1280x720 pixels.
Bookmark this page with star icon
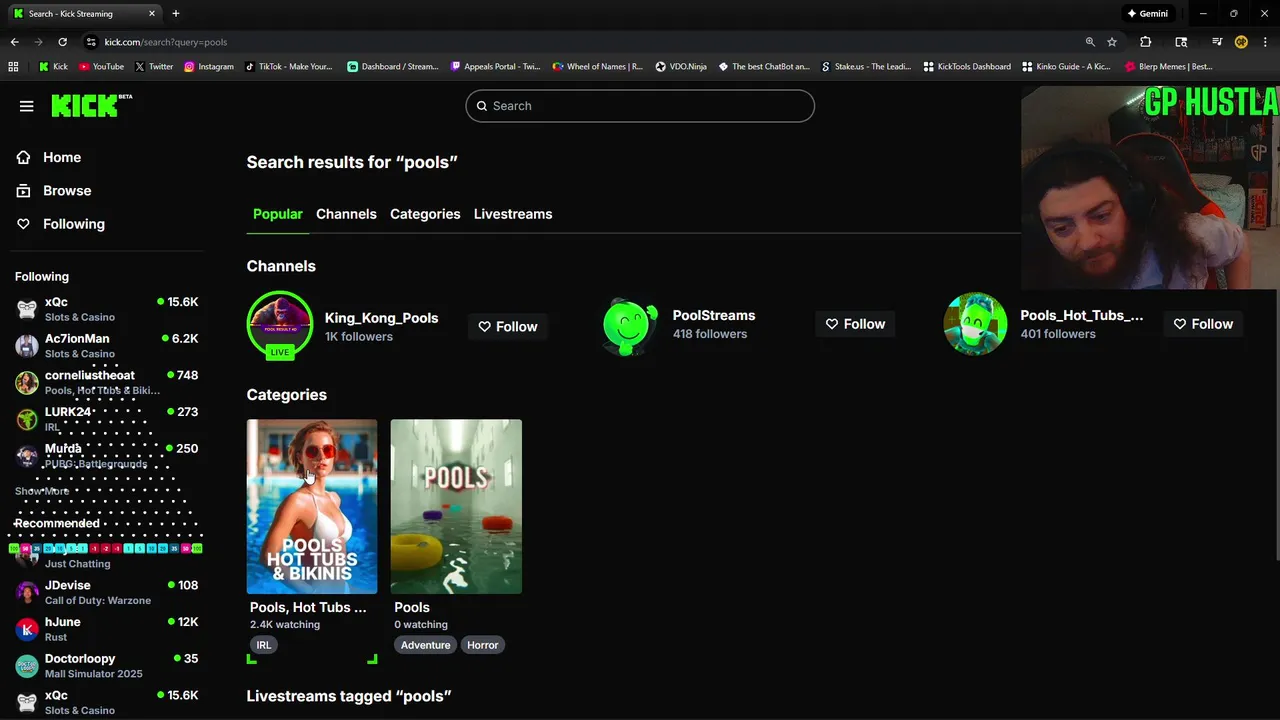[x=1112, y=42]
